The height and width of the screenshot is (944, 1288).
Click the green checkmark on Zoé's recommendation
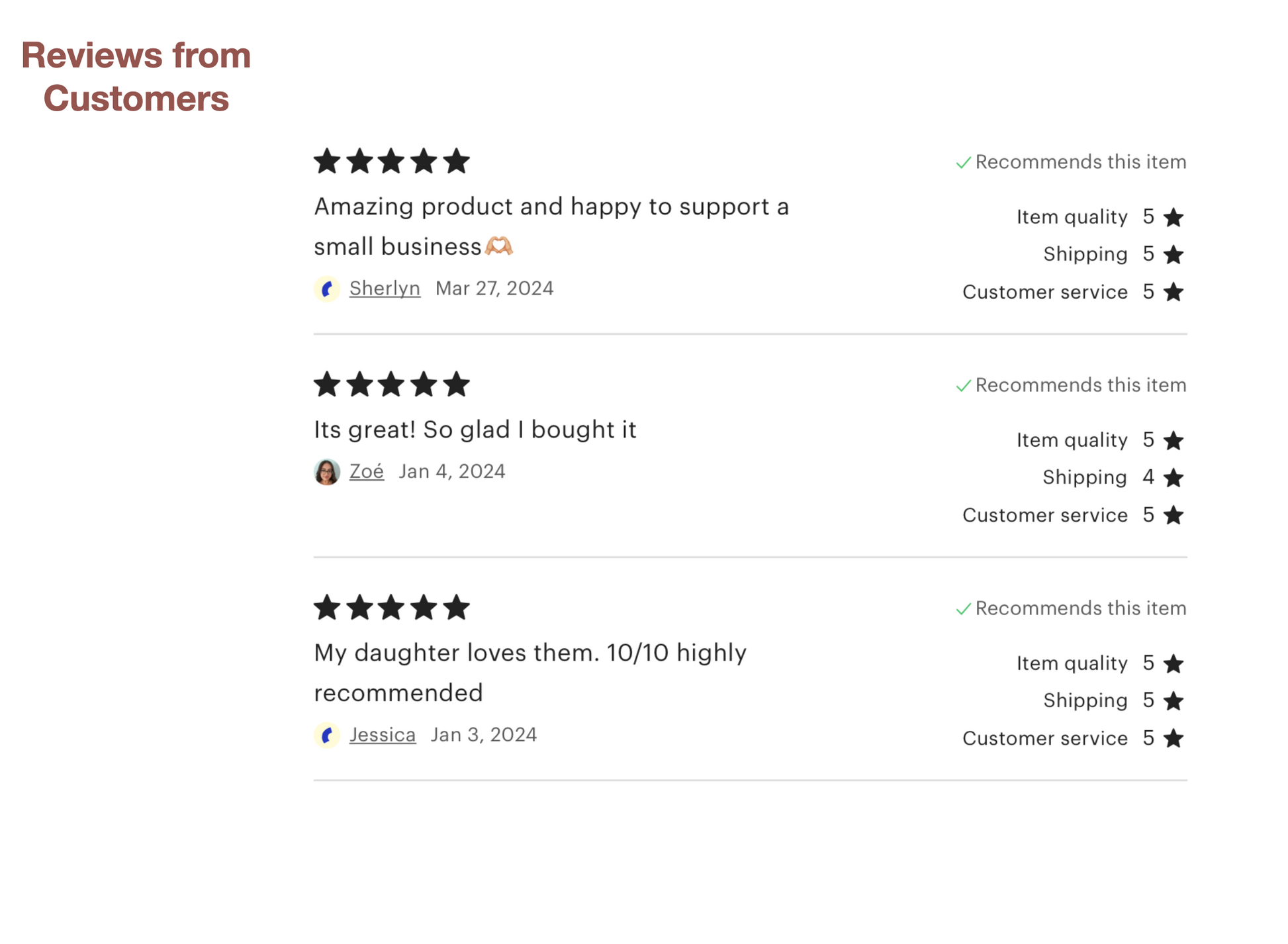click(963, 385)
